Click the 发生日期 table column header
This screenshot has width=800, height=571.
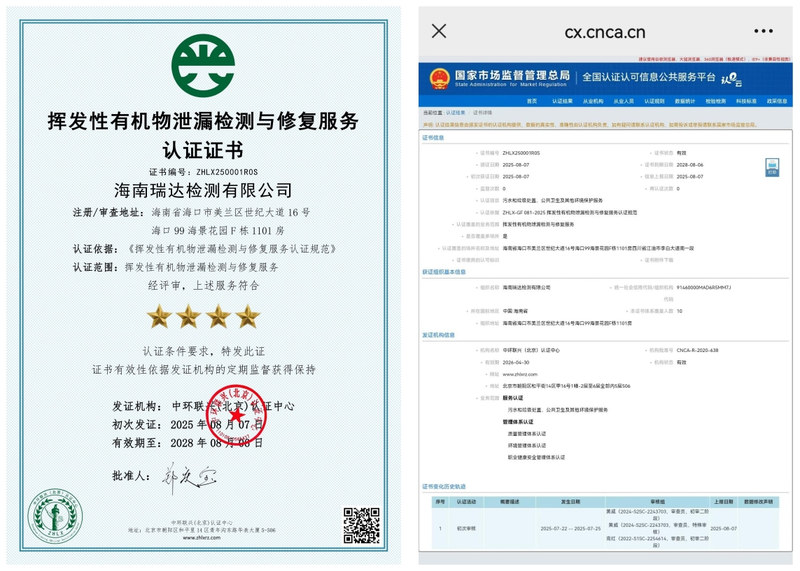coord(570,502)
